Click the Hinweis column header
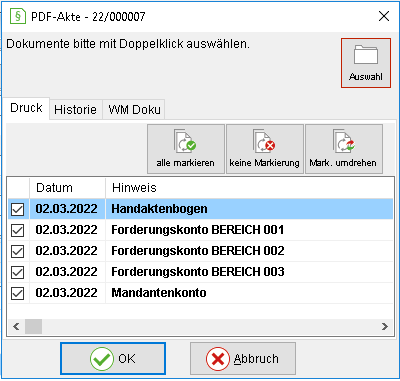This screenshot has width=400, height=381. pos(249,188)
